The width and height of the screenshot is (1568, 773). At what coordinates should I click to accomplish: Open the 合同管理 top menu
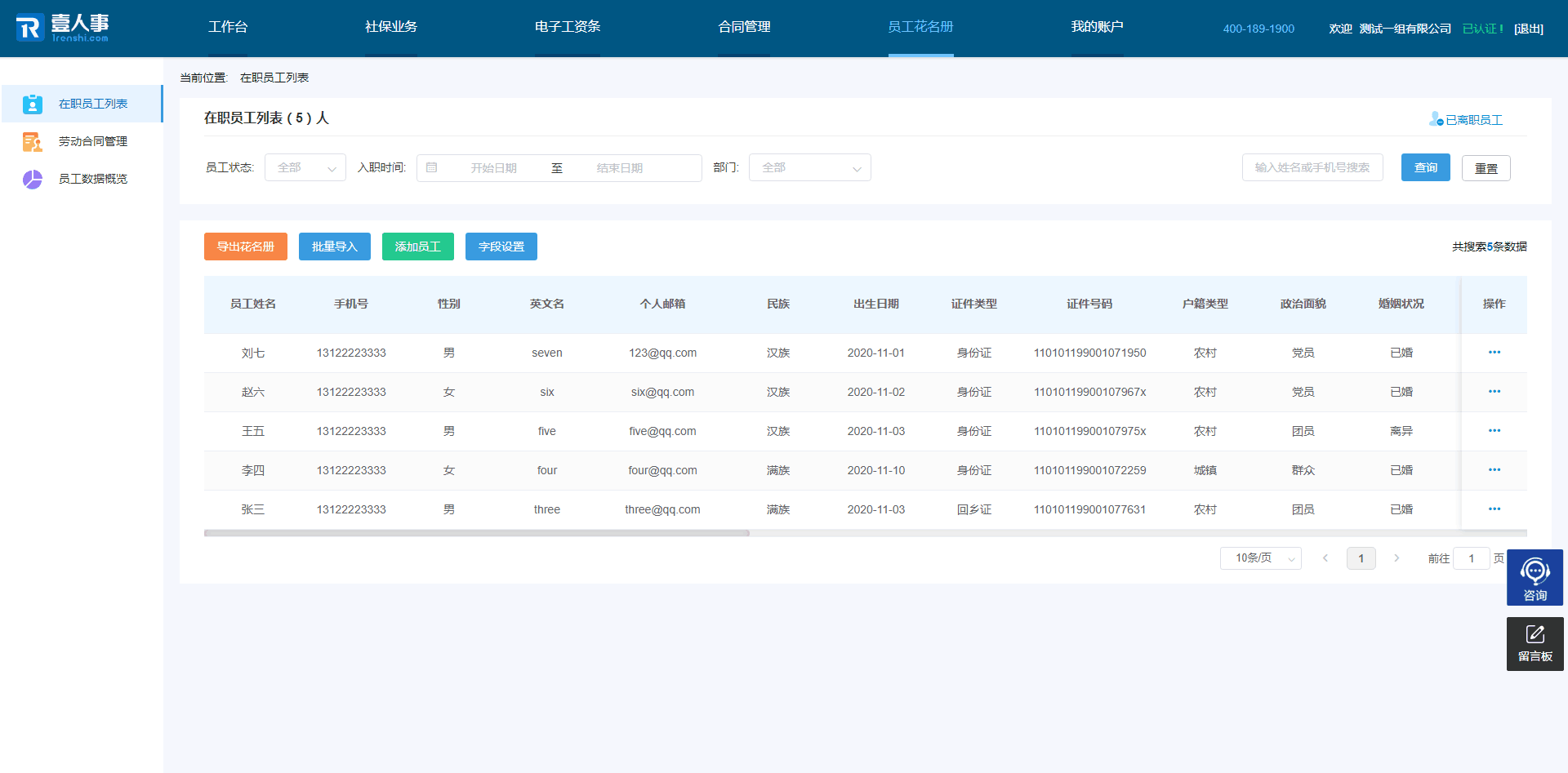(744, 27)
